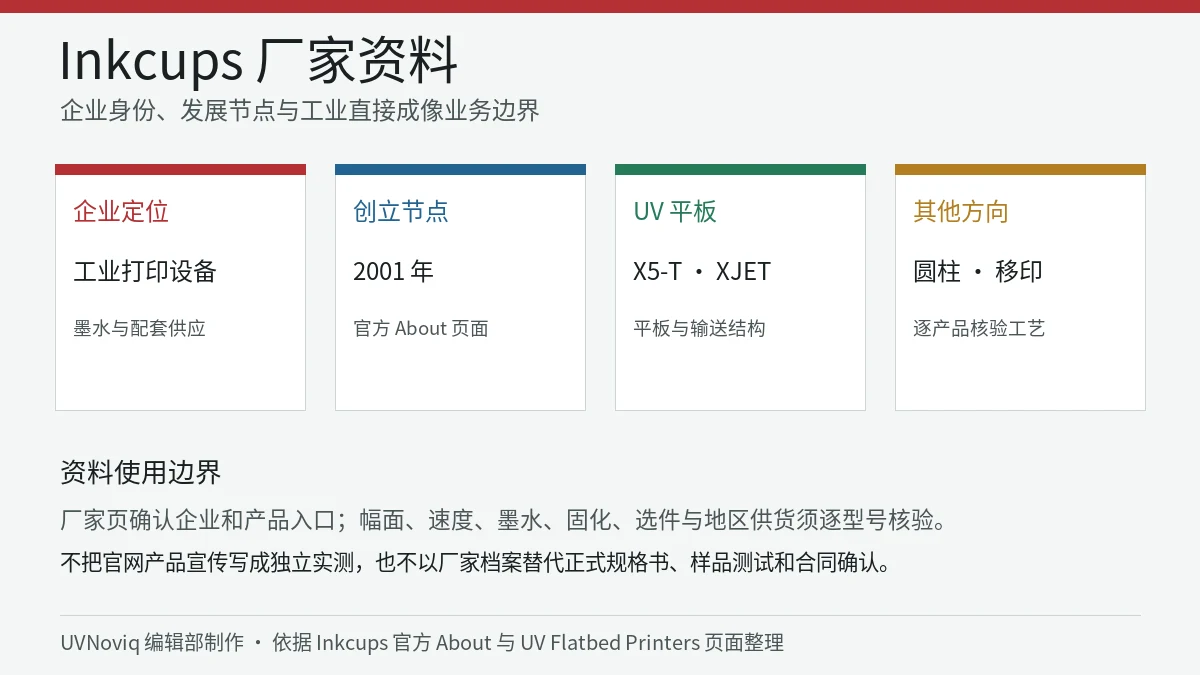Click the UV 平板 card heading
Screen dimensions: 1200x675
(x=675, y=211)
